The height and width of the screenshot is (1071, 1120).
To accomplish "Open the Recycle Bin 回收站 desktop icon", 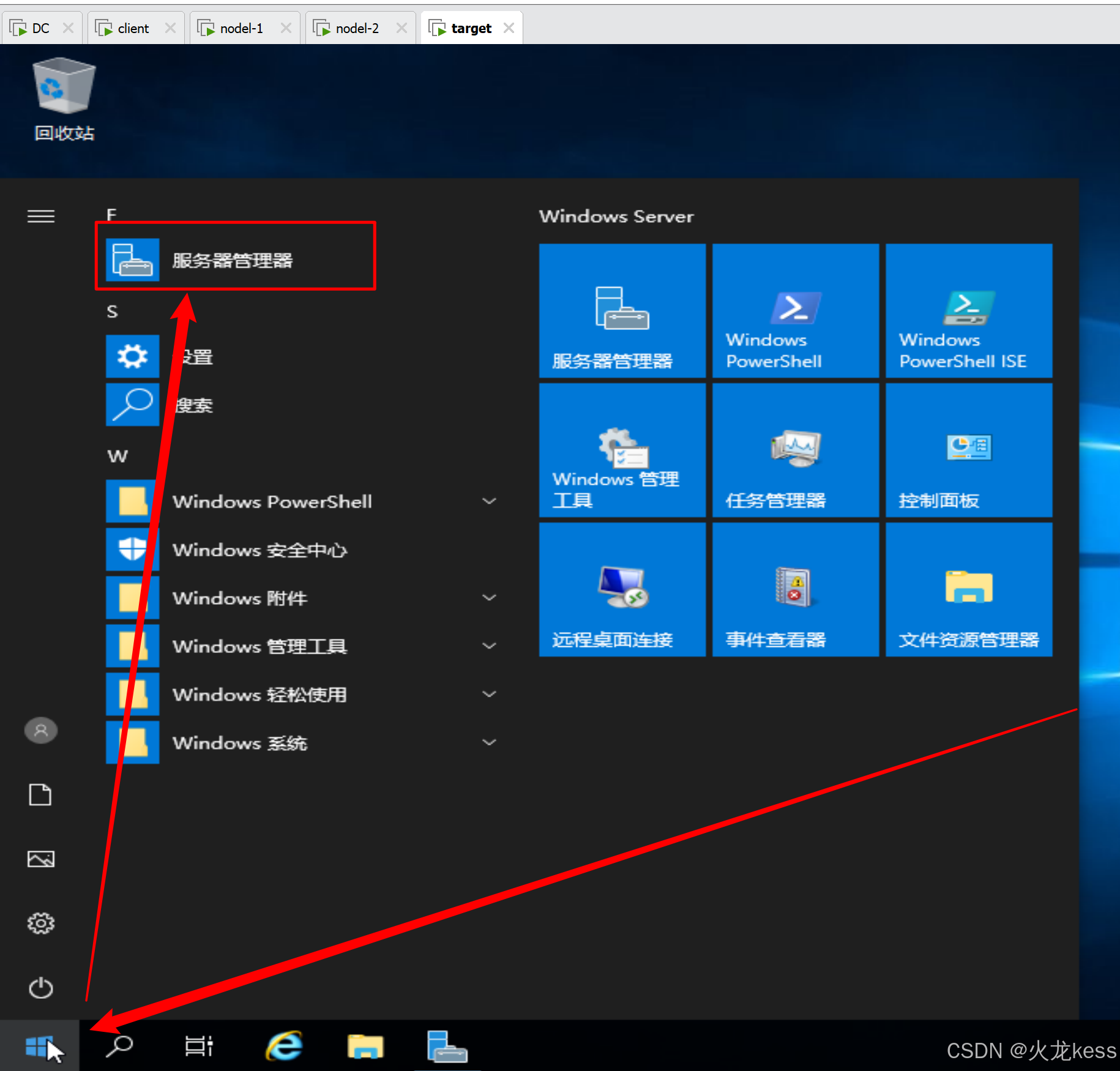I will click(64, 100).
